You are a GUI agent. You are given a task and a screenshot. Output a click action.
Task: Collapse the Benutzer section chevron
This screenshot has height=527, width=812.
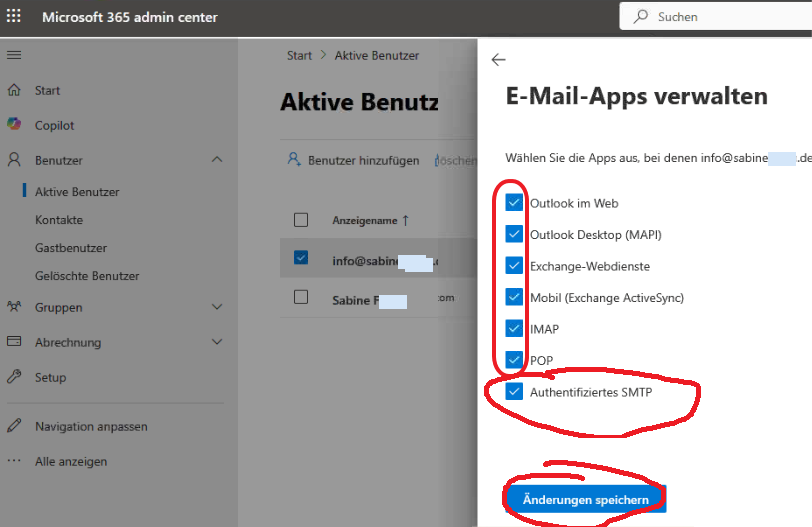(x=217, y=159)
